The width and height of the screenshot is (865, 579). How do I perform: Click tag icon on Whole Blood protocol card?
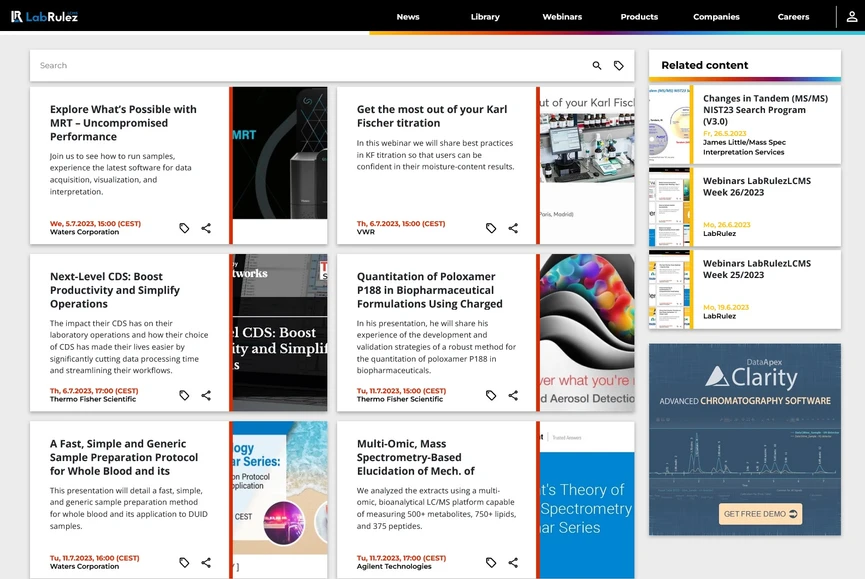(184, 562)
